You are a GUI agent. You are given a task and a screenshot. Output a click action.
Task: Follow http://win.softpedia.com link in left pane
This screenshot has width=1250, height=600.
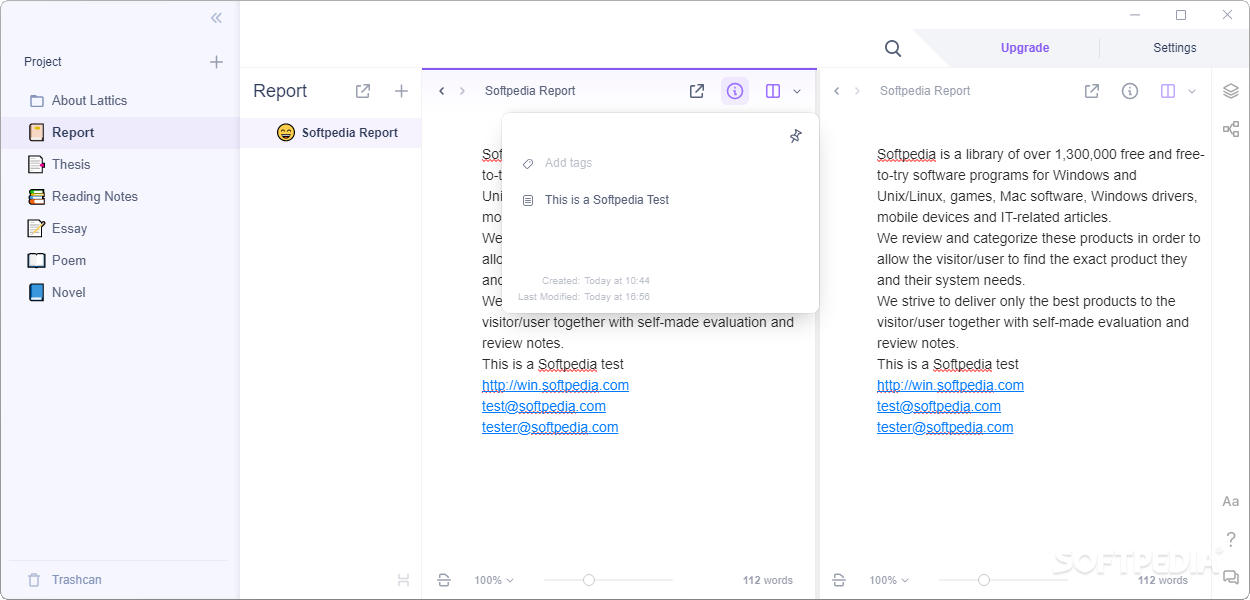pyautogui.click(x=555, y=385)
